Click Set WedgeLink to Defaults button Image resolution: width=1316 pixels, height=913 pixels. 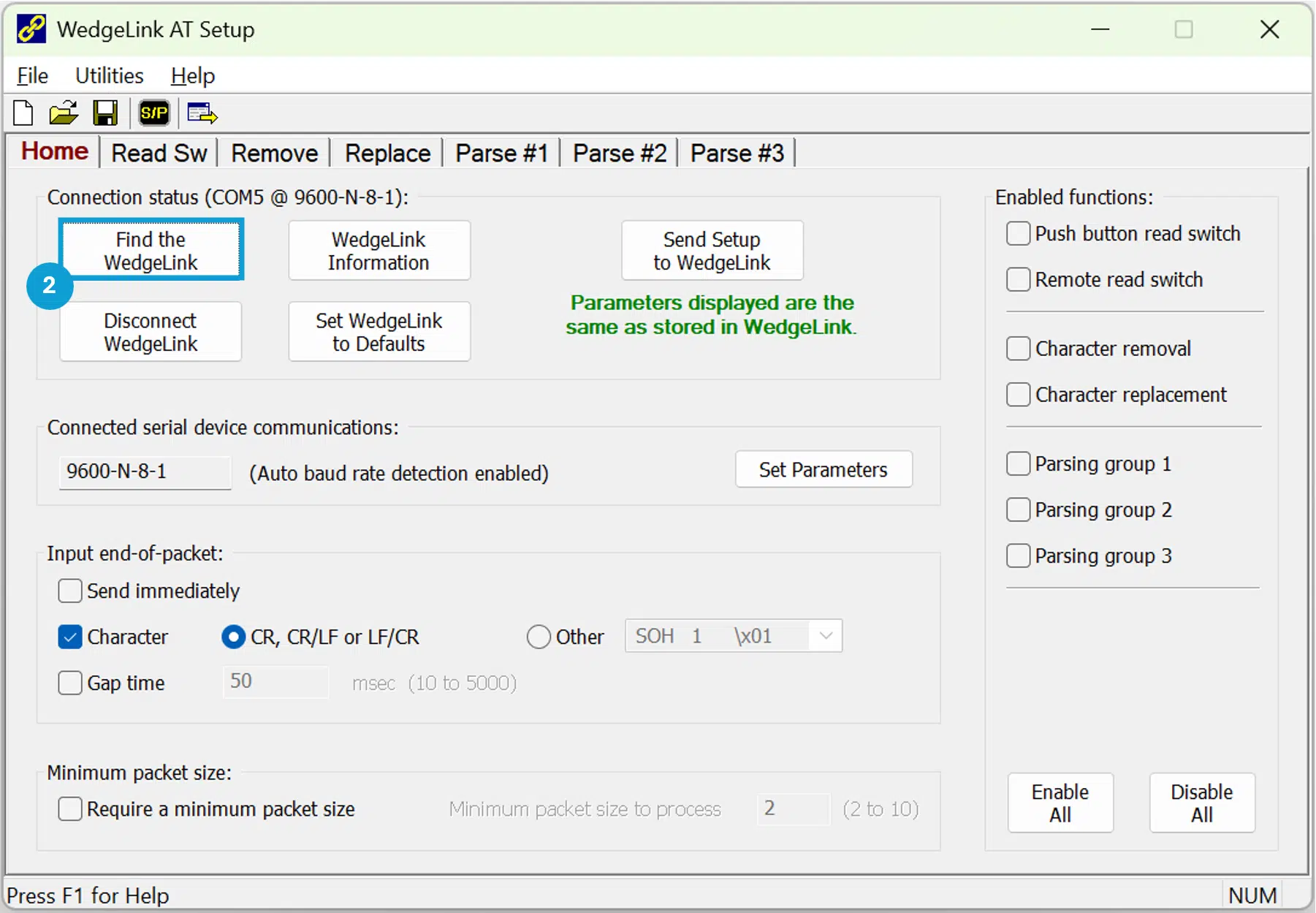tap(379, 331)
